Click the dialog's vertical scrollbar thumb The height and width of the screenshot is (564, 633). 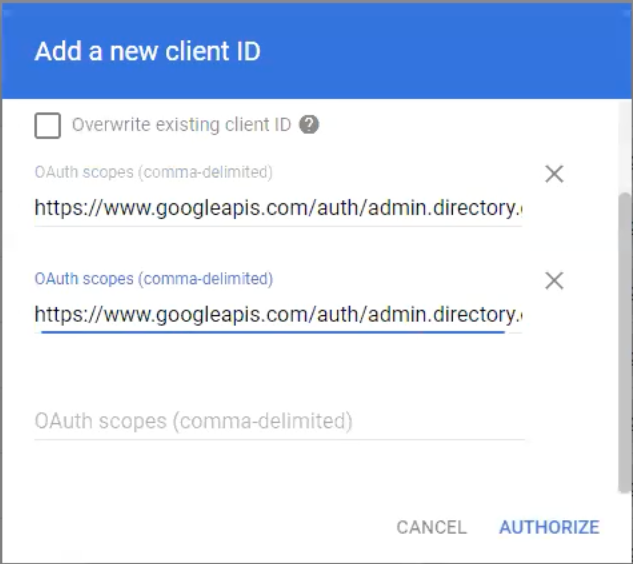[625, 342]
